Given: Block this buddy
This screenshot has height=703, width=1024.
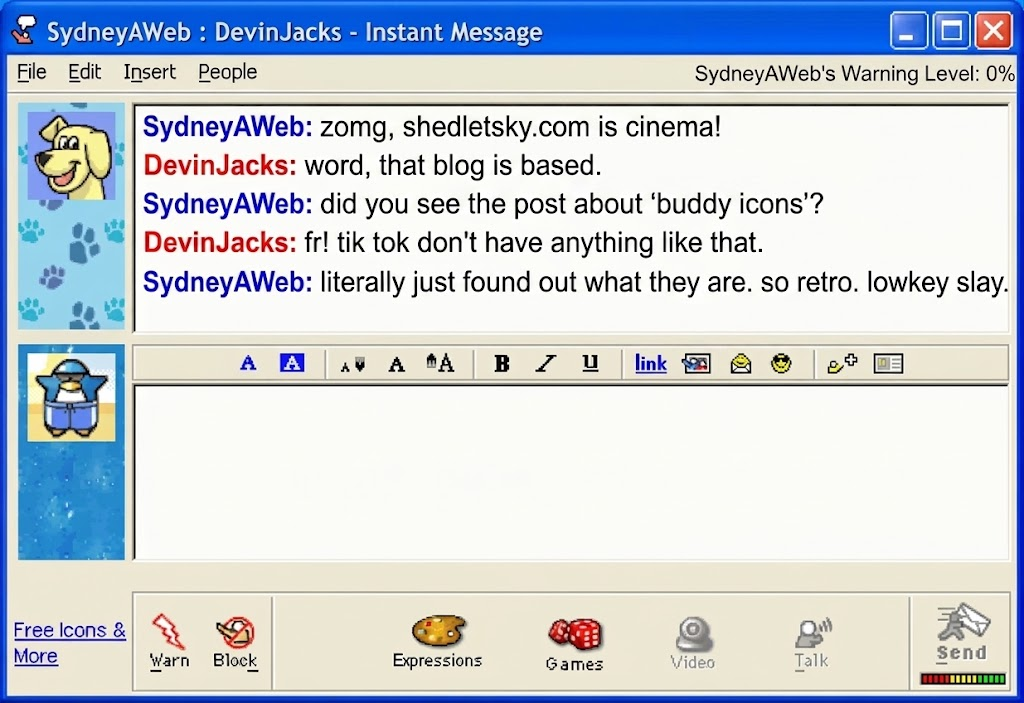Looking at the screenshot, I should pos(235,642).
